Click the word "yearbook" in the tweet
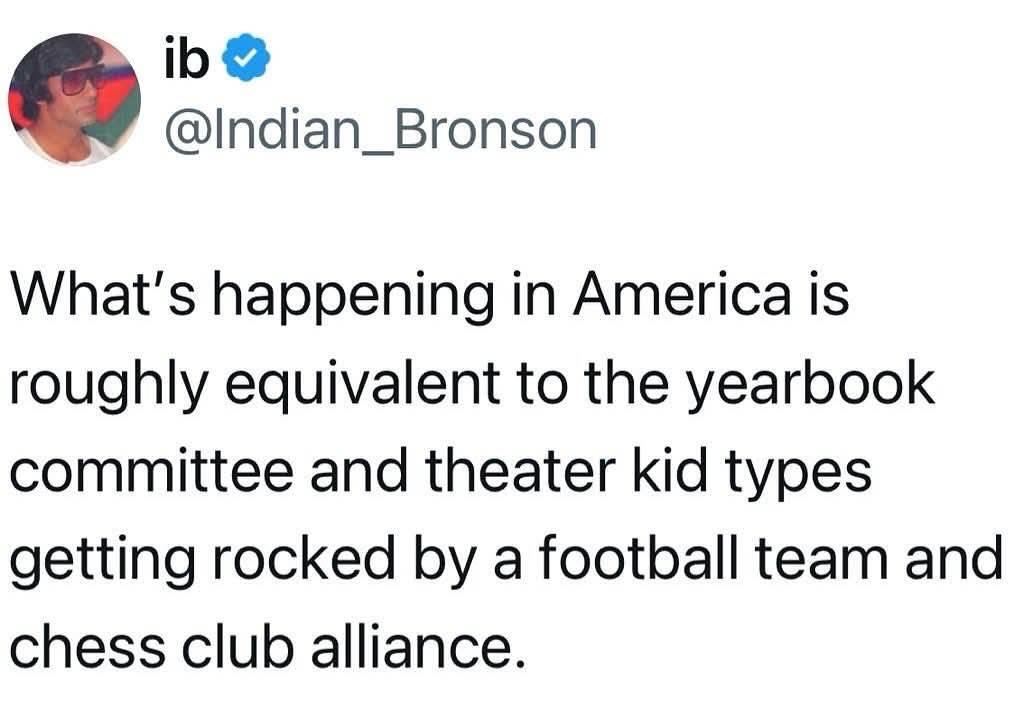Viewport: 1024px width, 717px height. [x=811, y=385]
